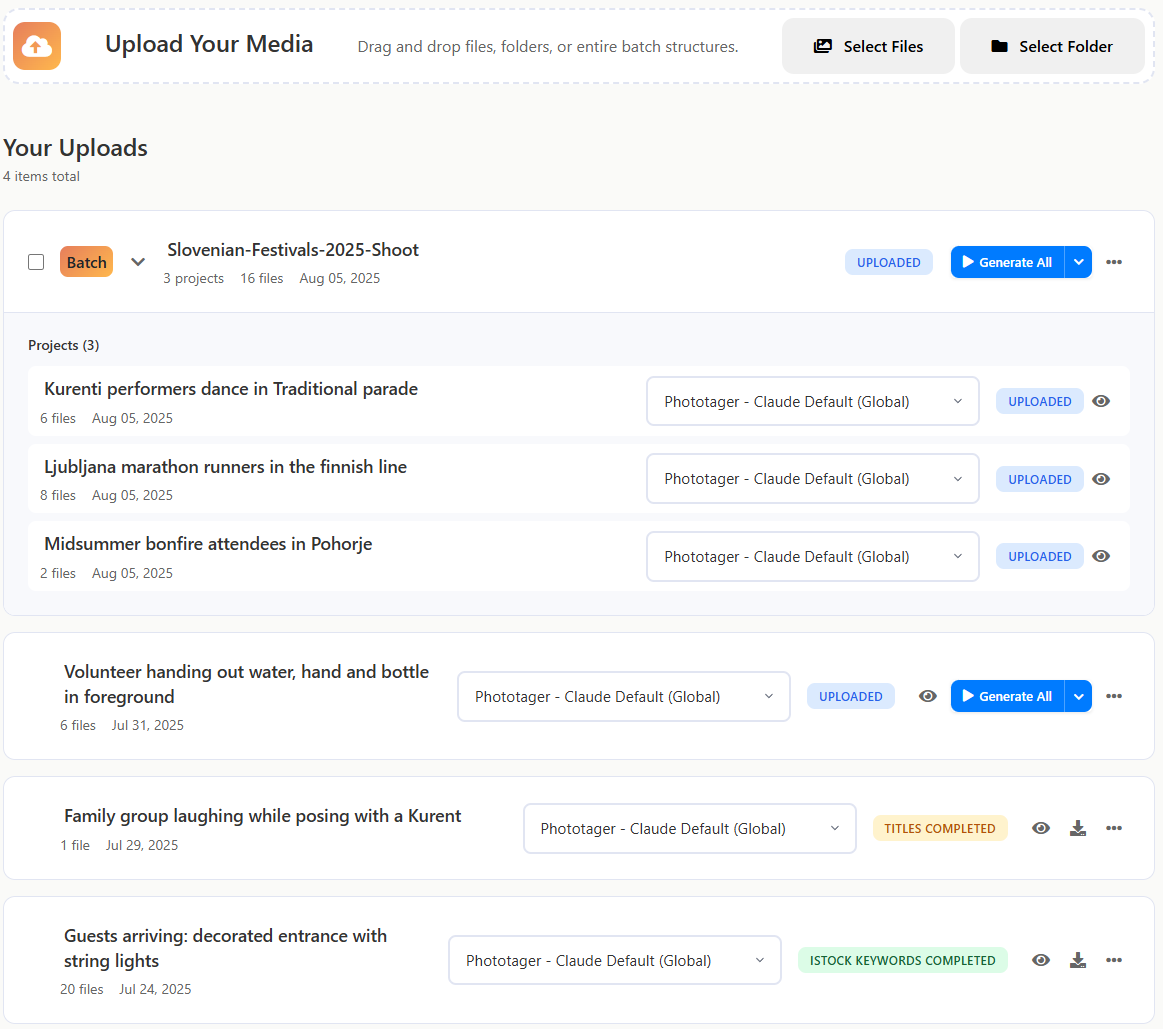Open Kurenti performers dance in Traditional parade
Viewport: 1163px width, 1029px height.
pyautogui.click(x=231, y=389)
